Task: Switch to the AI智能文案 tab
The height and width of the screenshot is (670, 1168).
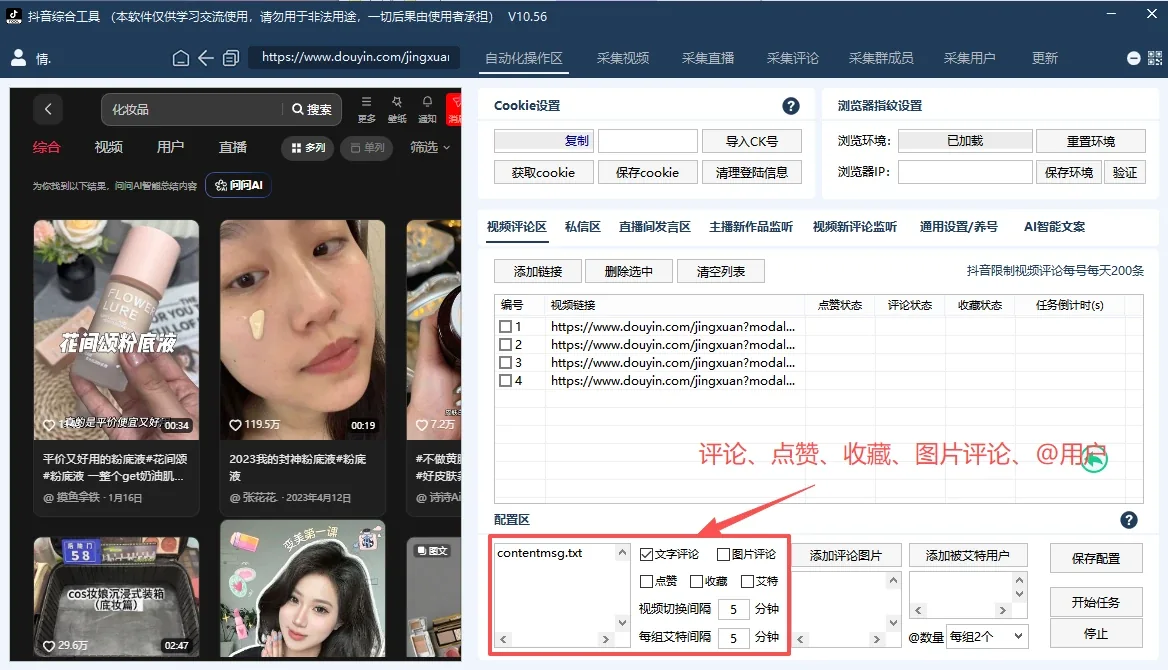Action: click(x=1054, y=227)
